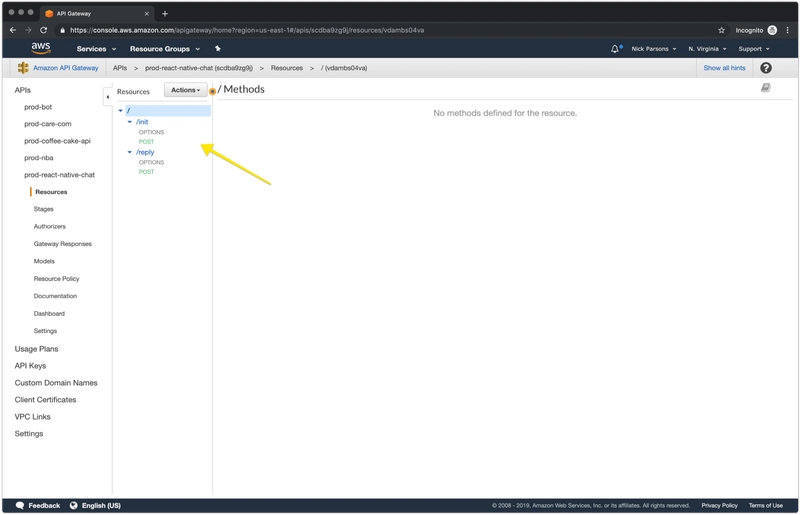Screen dimensions: 800x515
Task: Select the prod-care-com API
Action: [x=48, y=124]
